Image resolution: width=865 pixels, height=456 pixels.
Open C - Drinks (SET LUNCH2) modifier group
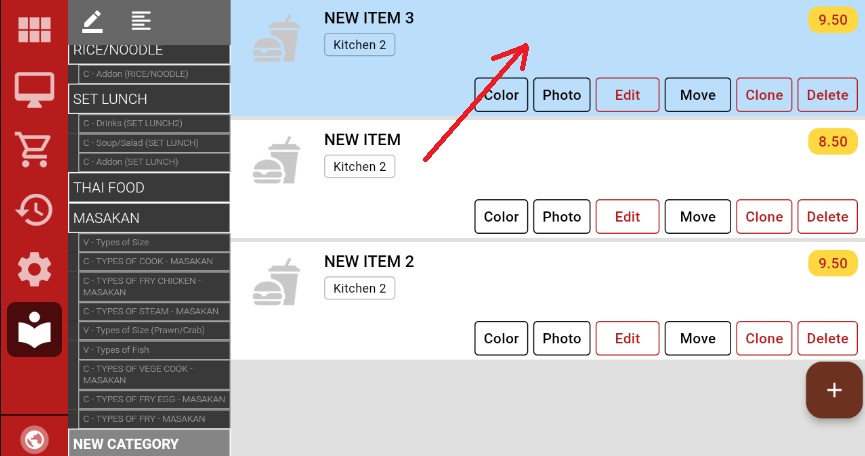coord(154,124)
